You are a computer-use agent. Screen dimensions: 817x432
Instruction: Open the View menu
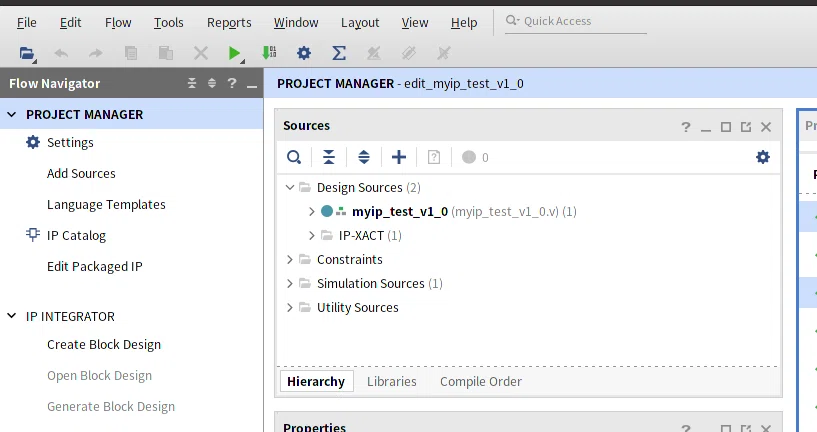[x=415, y=22]
